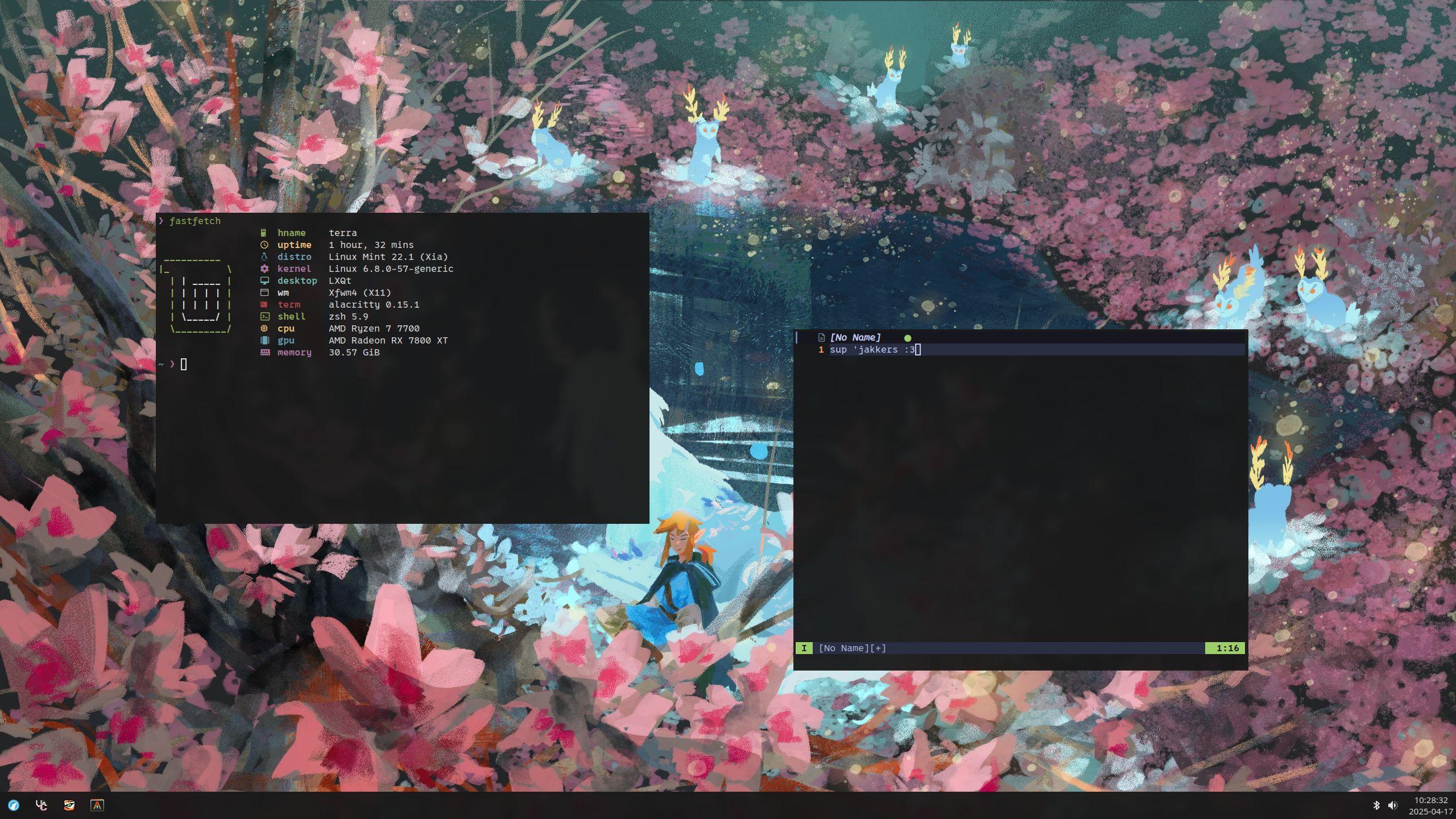
Task: Click the 'Xfwm4 (X11)' value
Action: pos(359,292)
